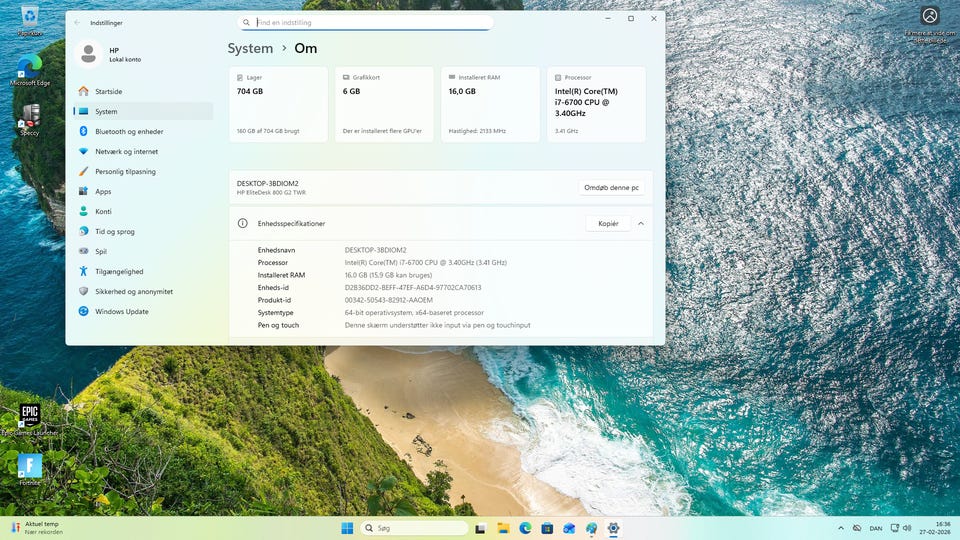This screenshot has width=960, height=540.
Task: Open the Fortnite desktop shortcut
Action: (30, 466)
